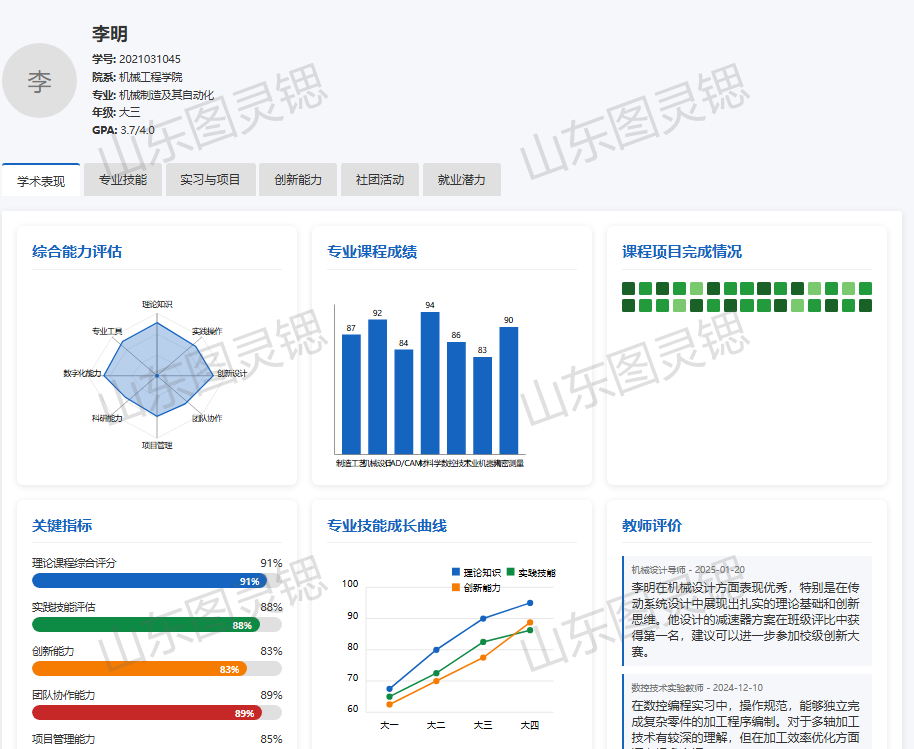Click the circular avatar showing 李
This screenshot has width=914, height=749.
(x=40, y=82)
